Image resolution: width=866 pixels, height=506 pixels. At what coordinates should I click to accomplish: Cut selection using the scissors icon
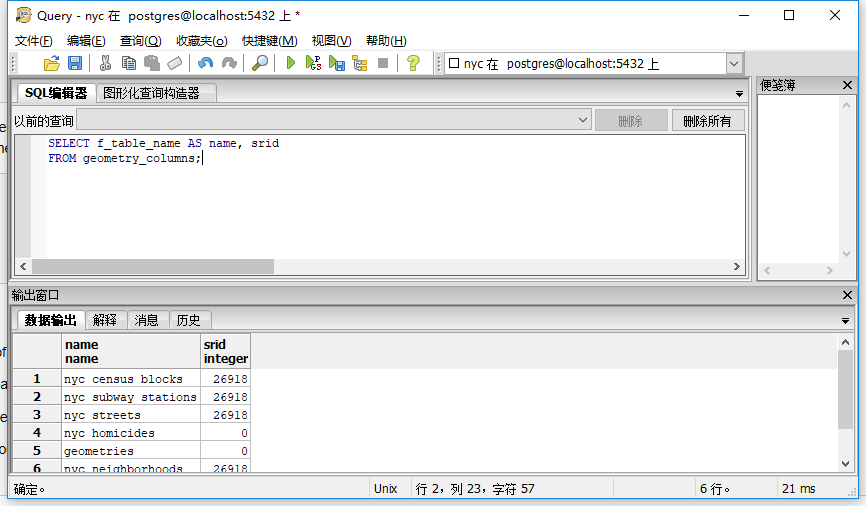[105, 64]
